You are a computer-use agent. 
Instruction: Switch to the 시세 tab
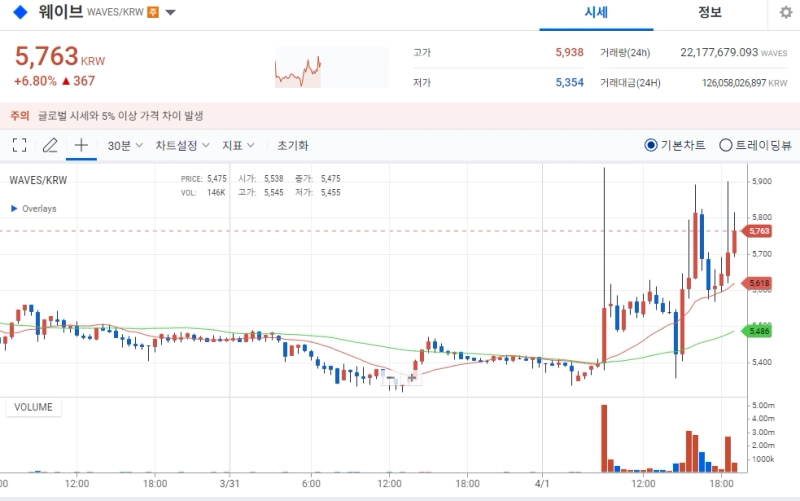pos(597,13)
